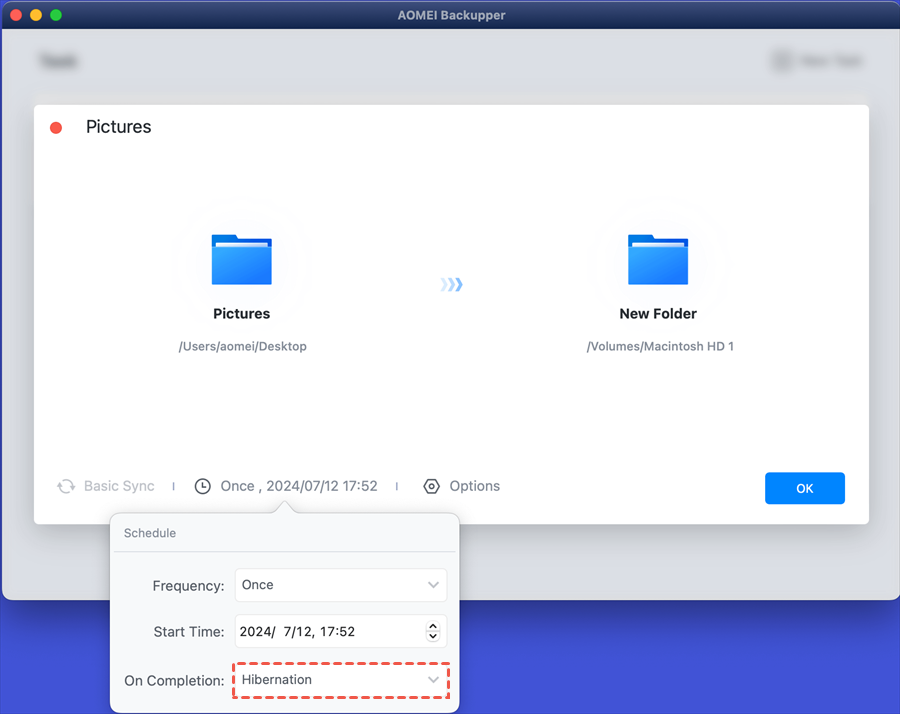Click the Schedule popup heading
The image size is (900, 714).
point(150,533)
